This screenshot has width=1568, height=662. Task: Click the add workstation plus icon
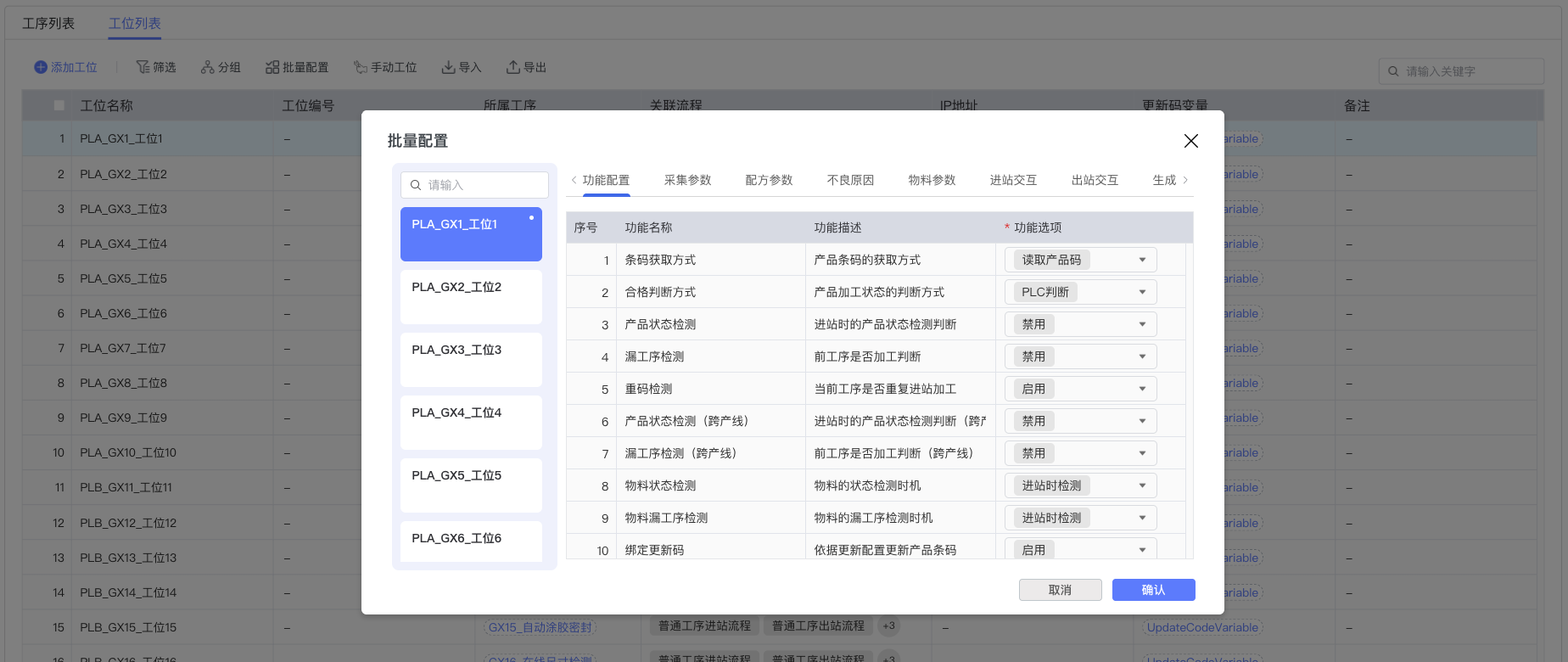[x=41, y=67]
